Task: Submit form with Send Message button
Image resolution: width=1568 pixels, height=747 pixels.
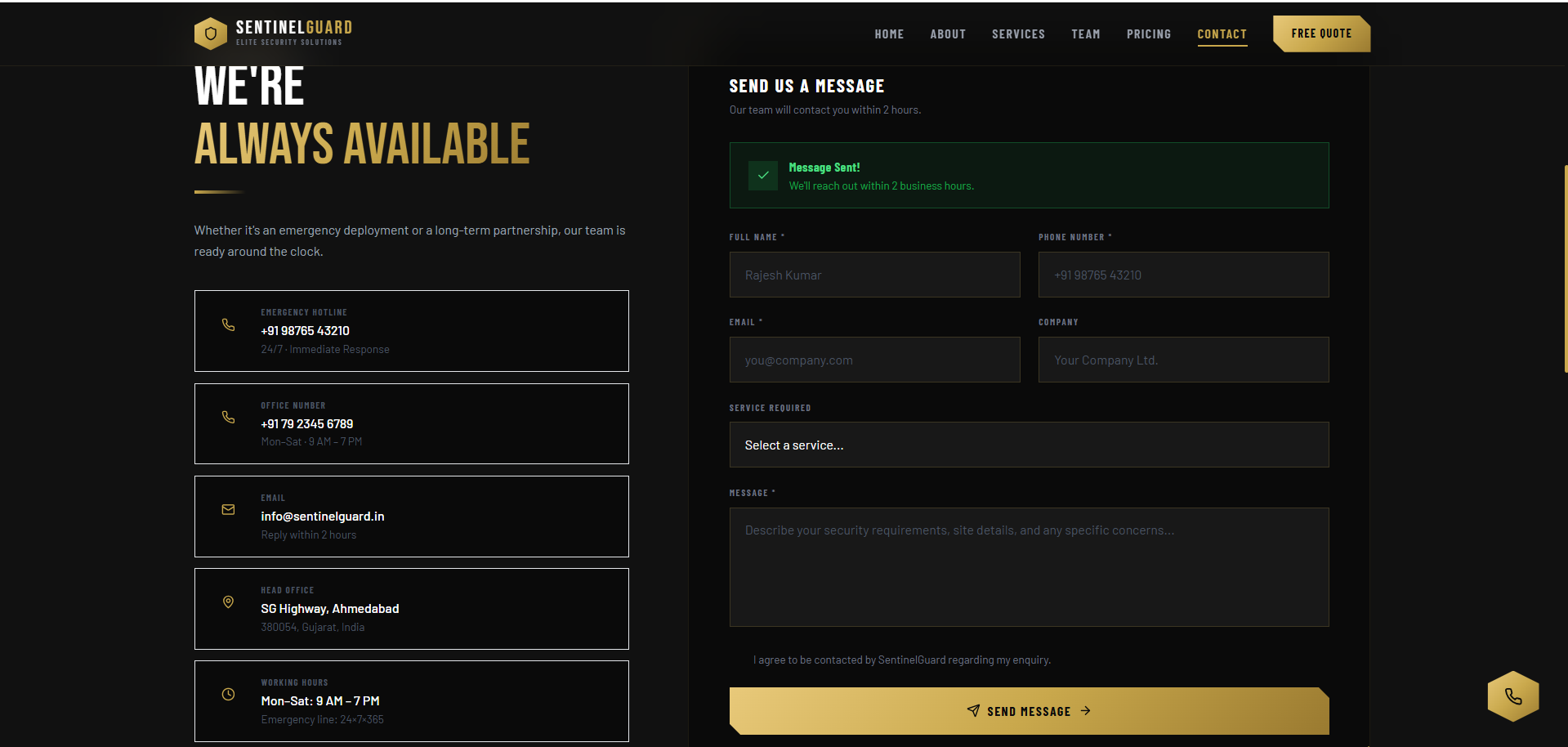Action: [x=1029, y=711]
